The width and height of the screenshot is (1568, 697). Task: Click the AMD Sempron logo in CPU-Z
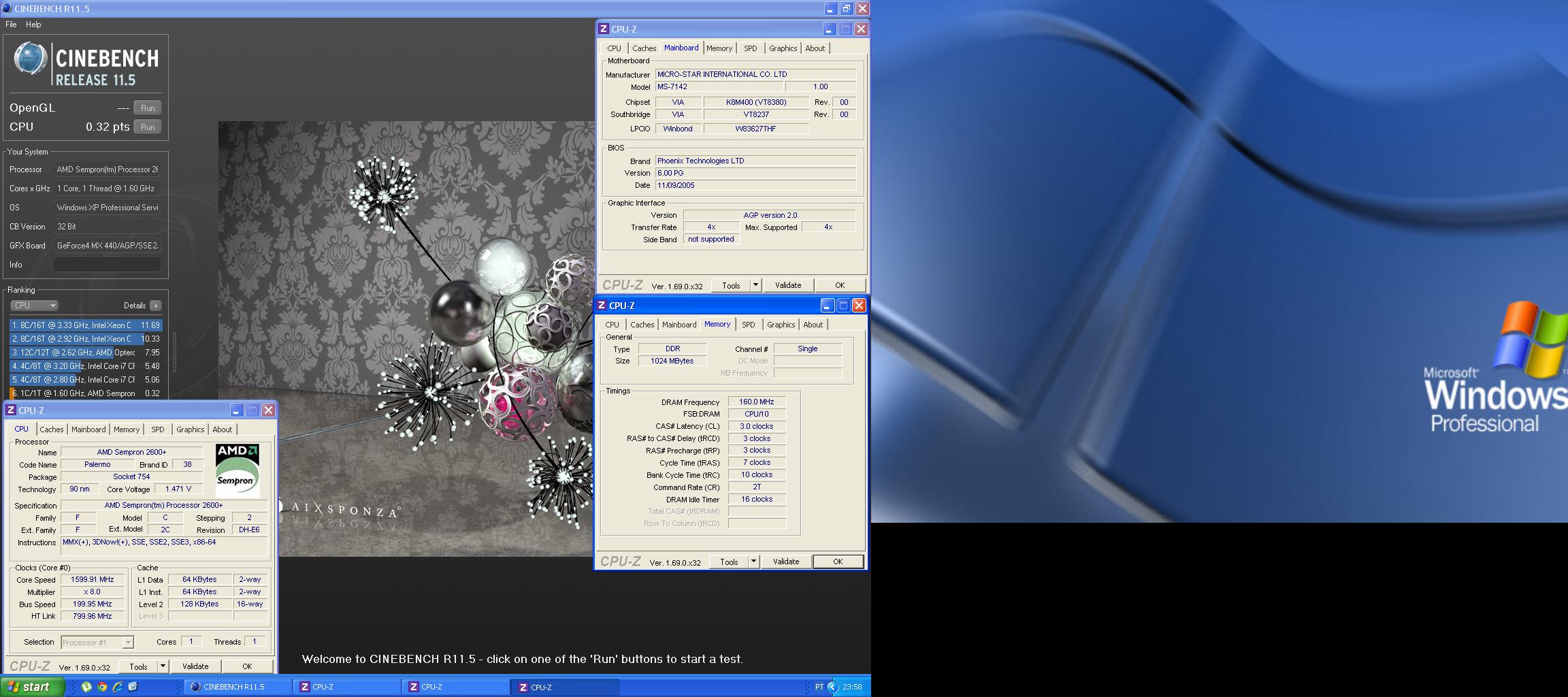237,470
